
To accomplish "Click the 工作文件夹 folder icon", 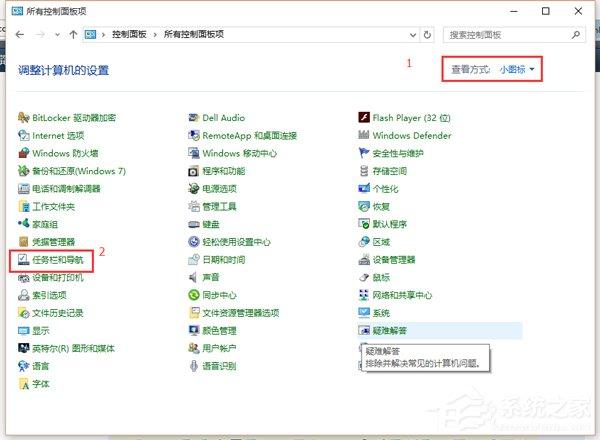I will pos(23,206).
